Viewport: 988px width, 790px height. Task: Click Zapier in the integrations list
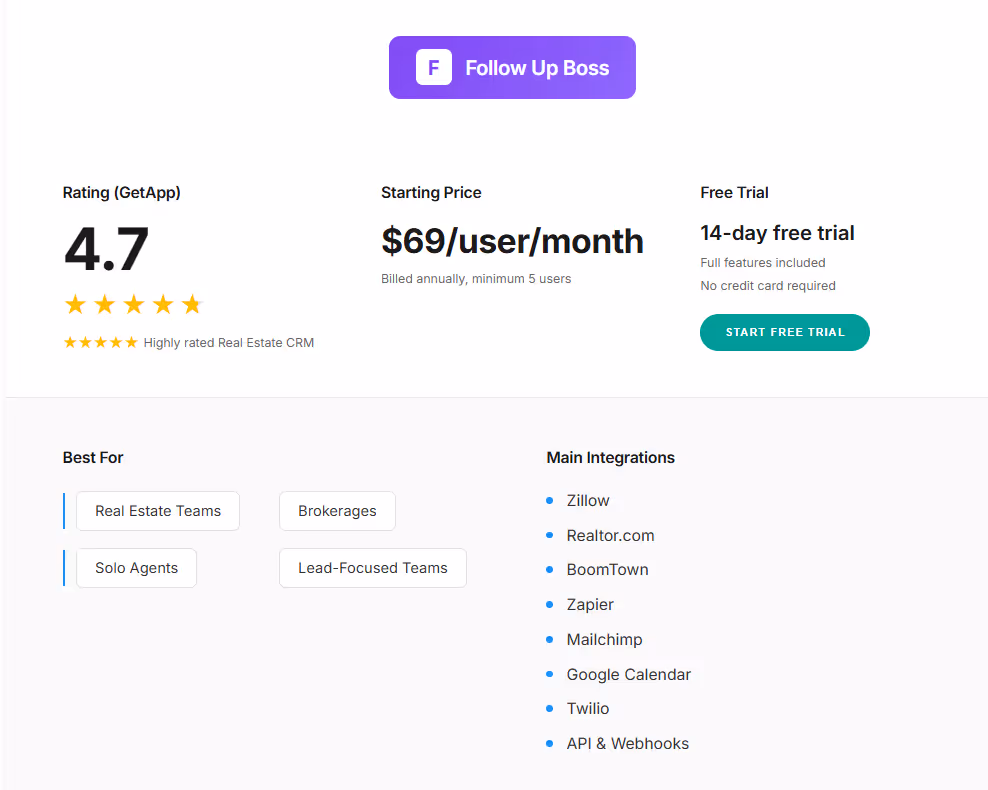point(590,605)
